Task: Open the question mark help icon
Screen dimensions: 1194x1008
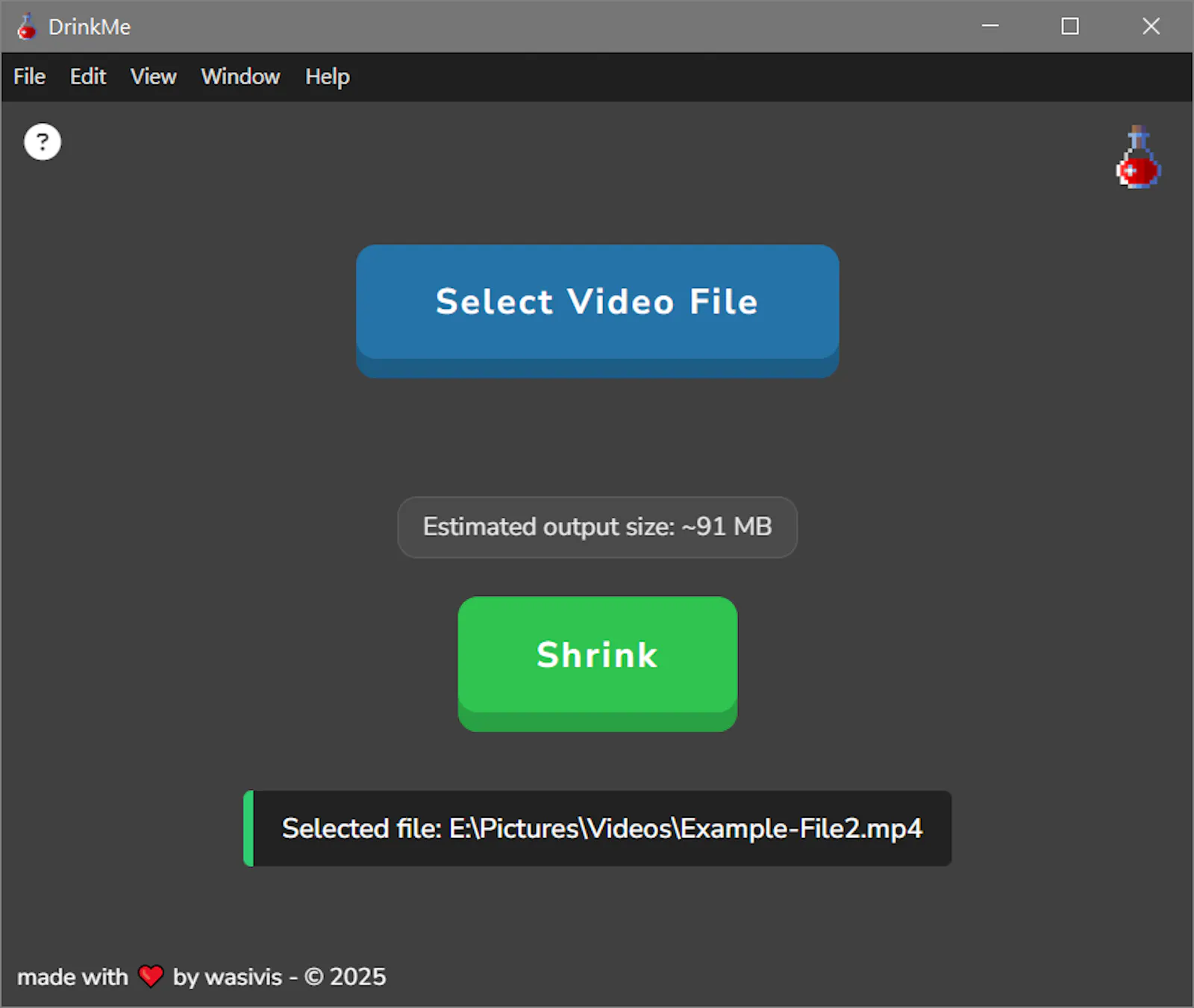Action: 43,142
